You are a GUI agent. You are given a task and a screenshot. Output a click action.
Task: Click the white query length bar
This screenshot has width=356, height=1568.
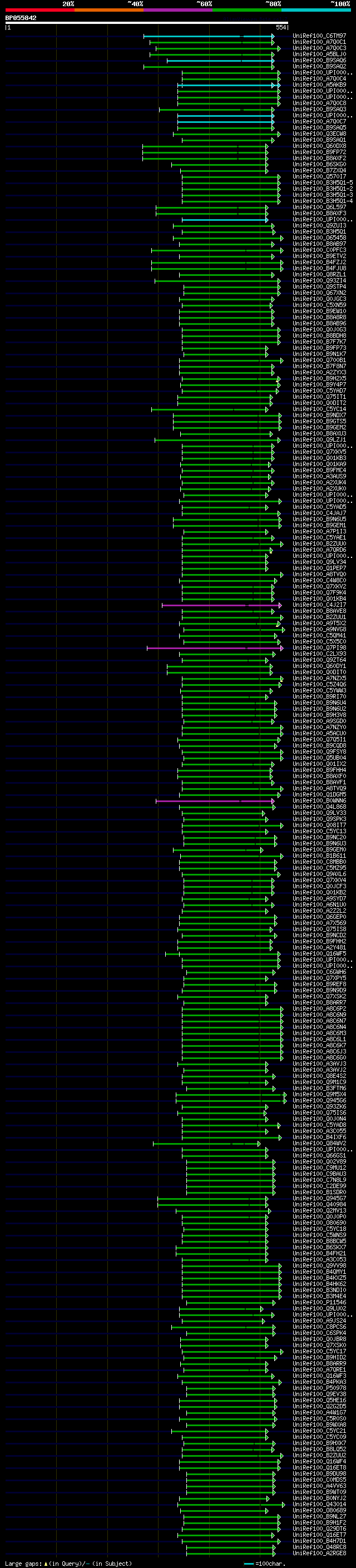147,23
